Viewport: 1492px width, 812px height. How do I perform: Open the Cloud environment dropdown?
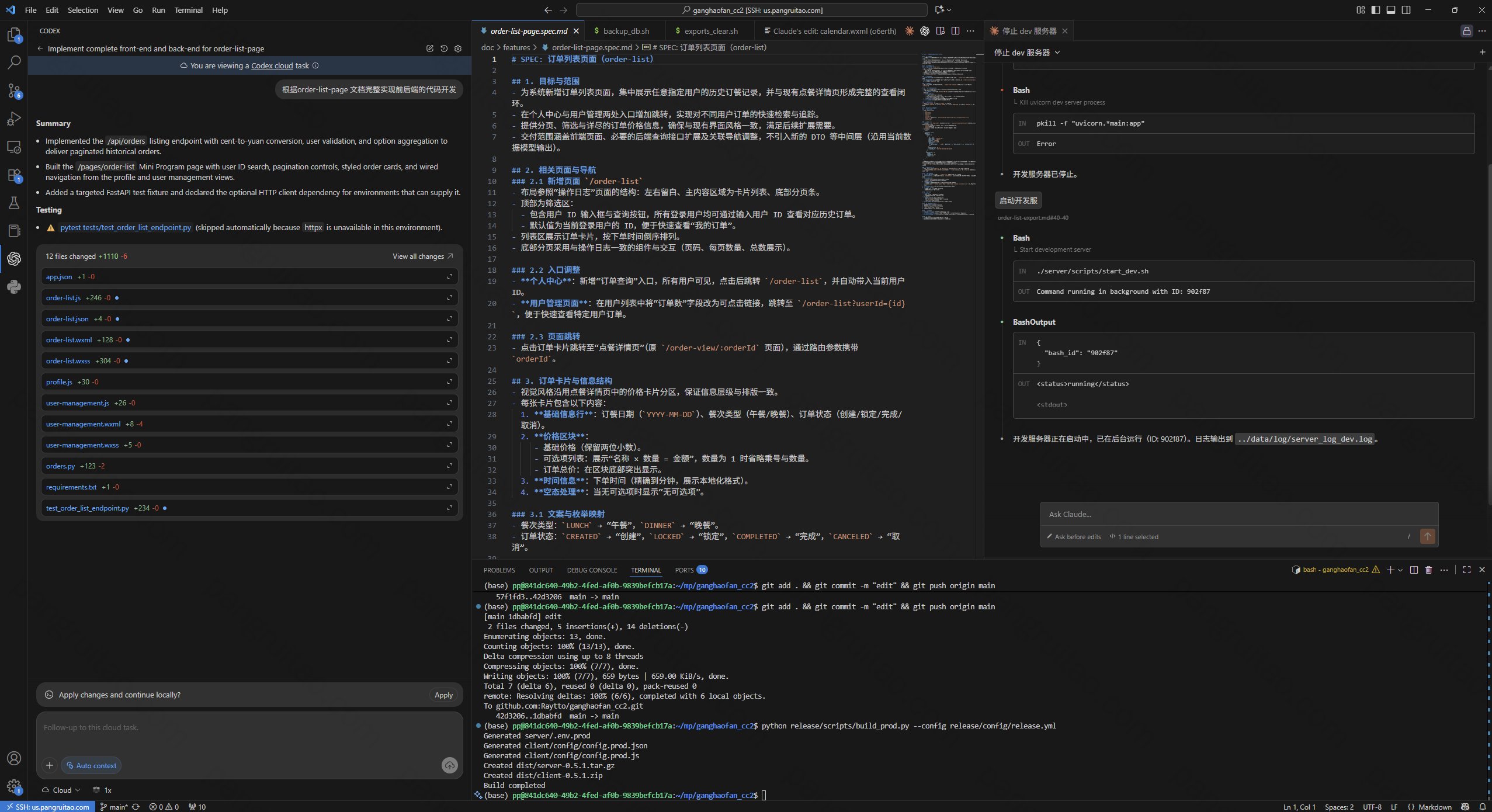coord(61,790)
